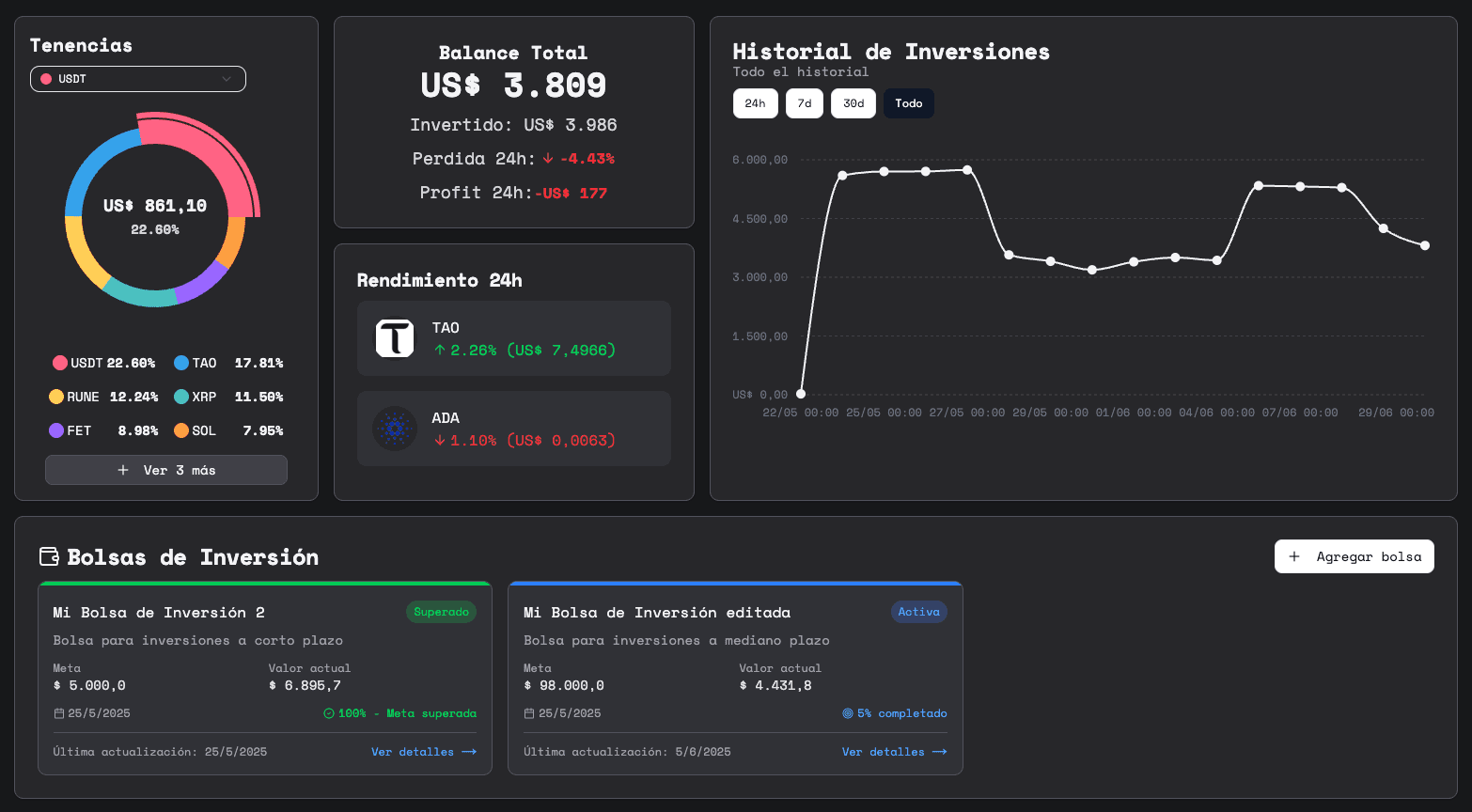Click the calendar icon in Inversión 2 card

click(x=58, y=713)
